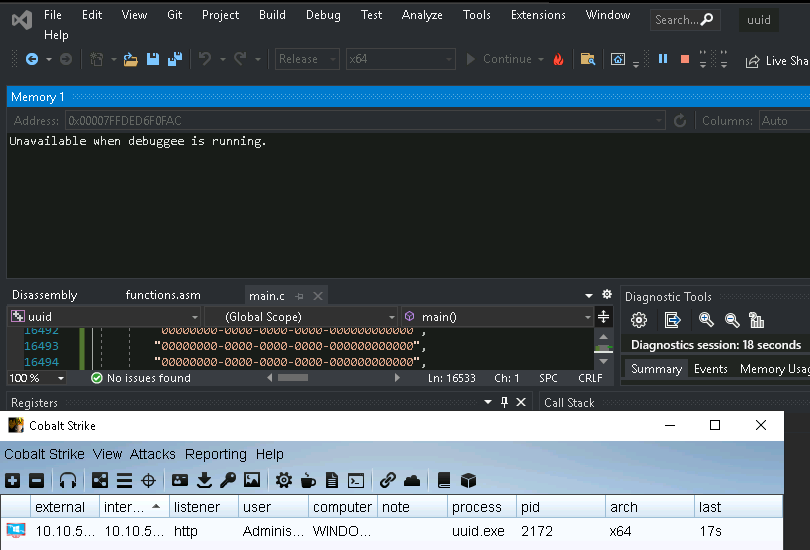Toggle pin on main.c tab
This screenshot has width=810, height=550.
[299, 296]
